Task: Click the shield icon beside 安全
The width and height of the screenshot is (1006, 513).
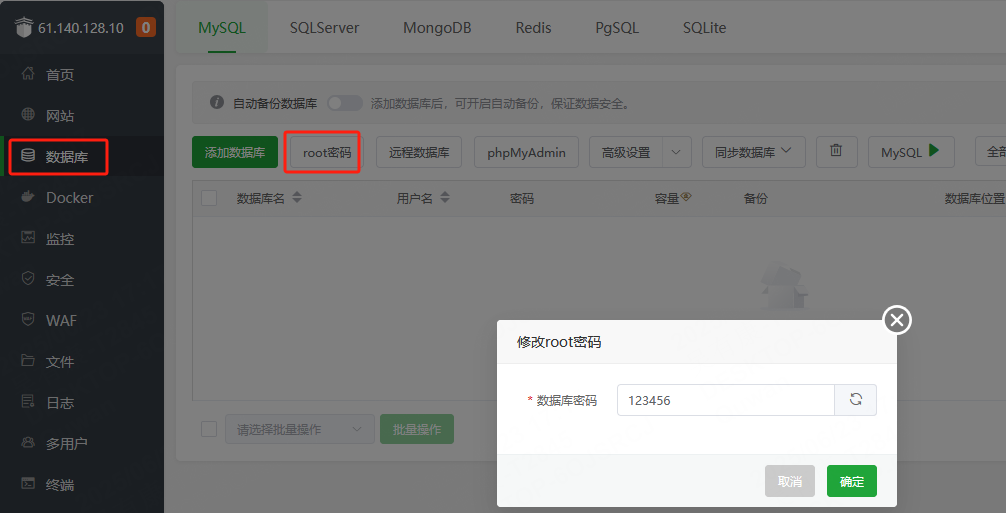Action: click(x=28, y=278)
